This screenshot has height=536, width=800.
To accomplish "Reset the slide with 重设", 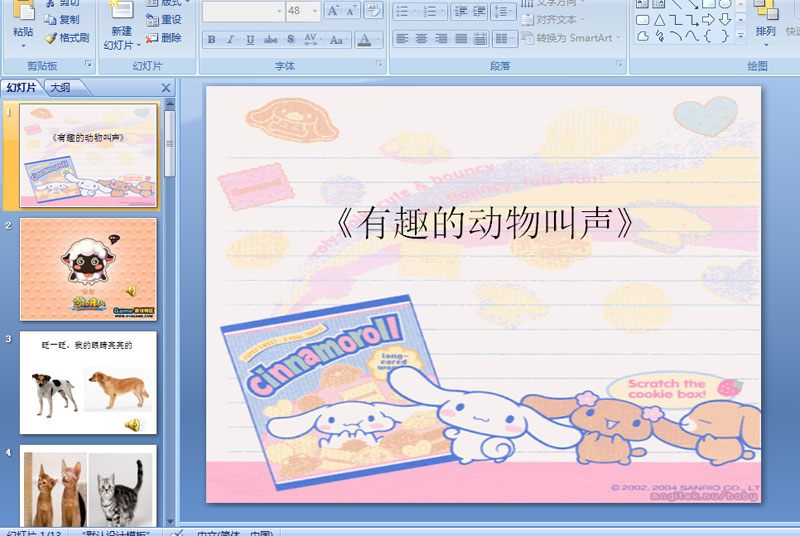I will tap(164, 19).
